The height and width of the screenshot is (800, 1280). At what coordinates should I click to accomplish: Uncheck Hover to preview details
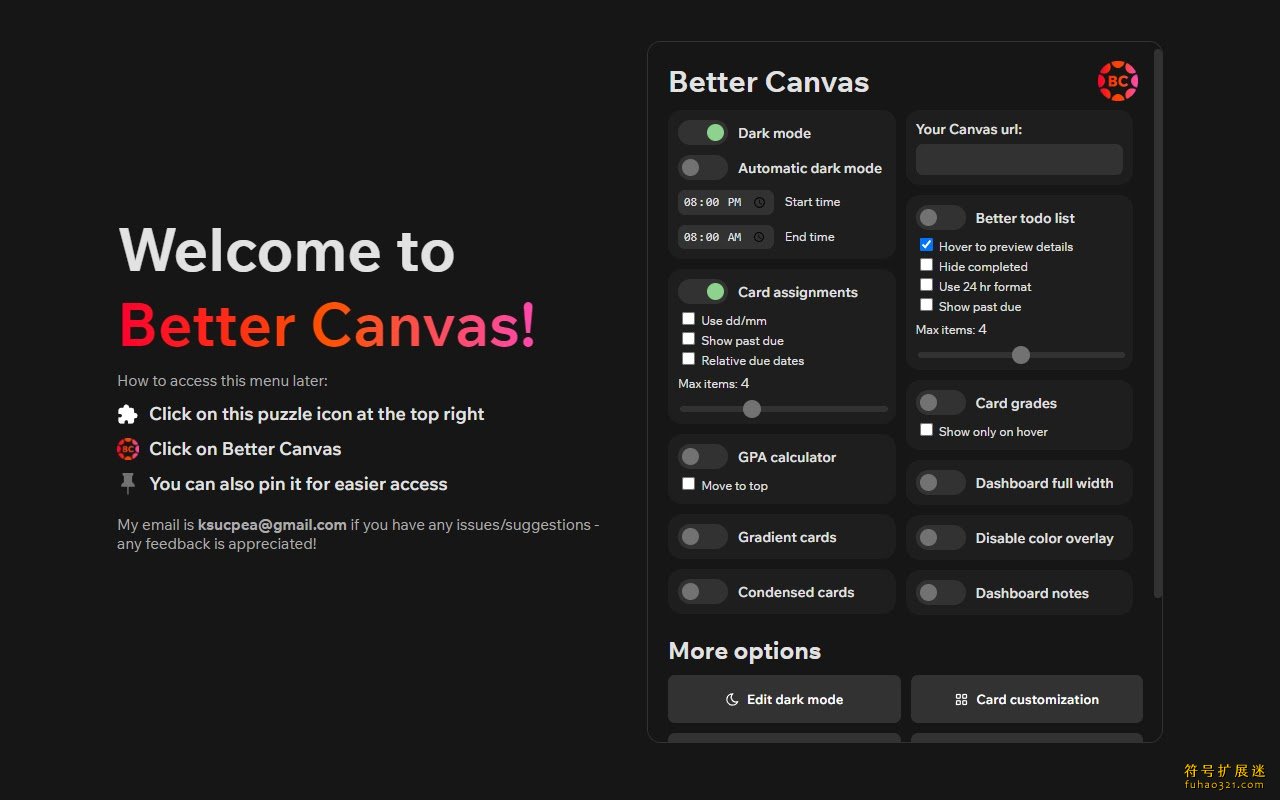pyautogui.click(x=926, y=245)
